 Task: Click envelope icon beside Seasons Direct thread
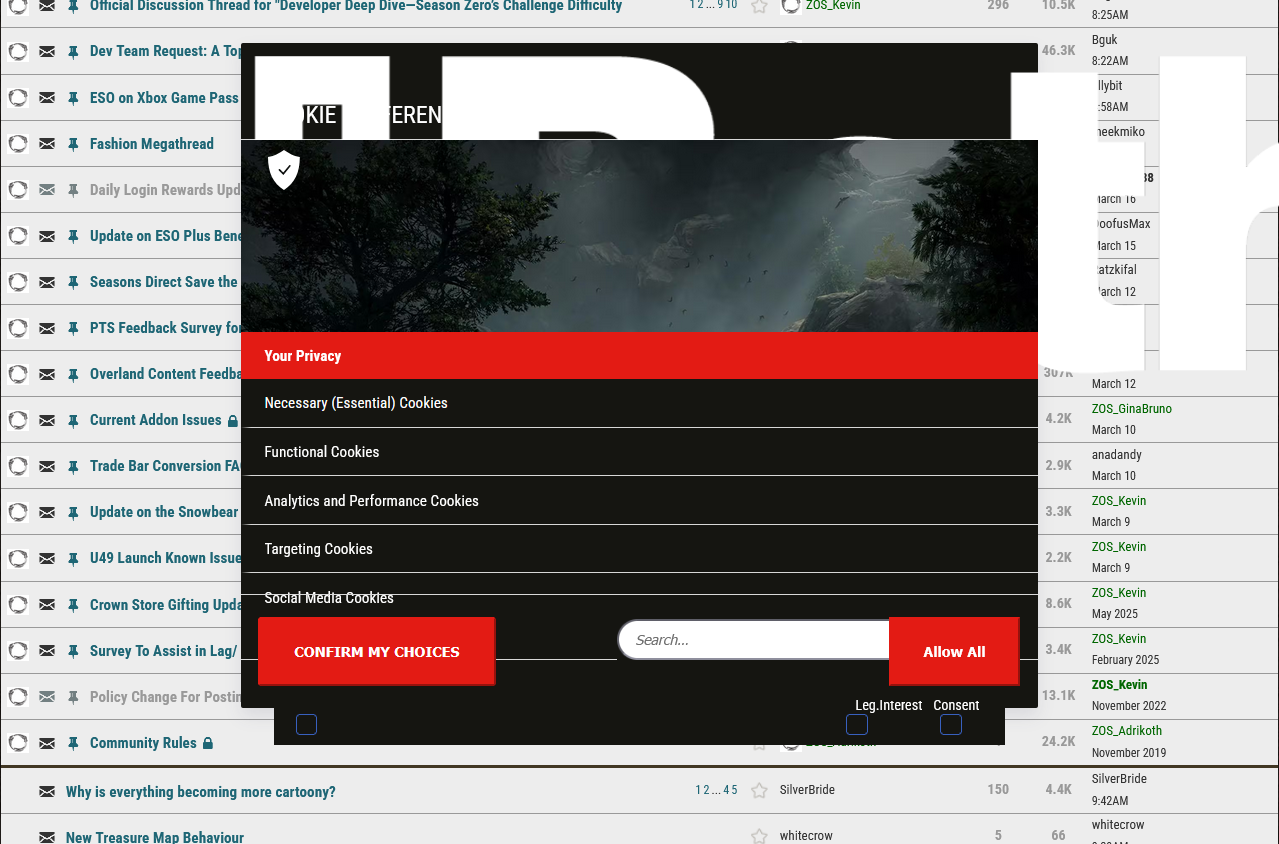pyautogui.click(x=47, y=282)
